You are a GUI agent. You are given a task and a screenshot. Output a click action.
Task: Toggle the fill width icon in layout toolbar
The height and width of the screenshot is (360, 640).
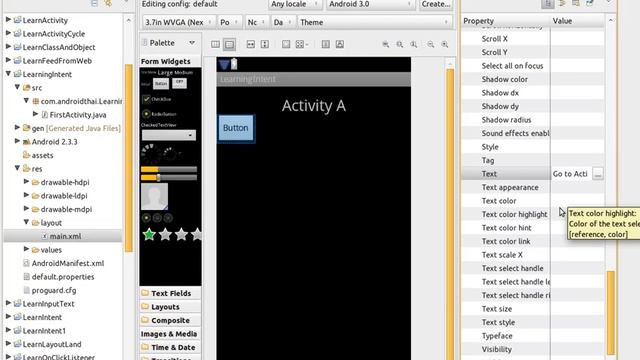pos(251,44)
